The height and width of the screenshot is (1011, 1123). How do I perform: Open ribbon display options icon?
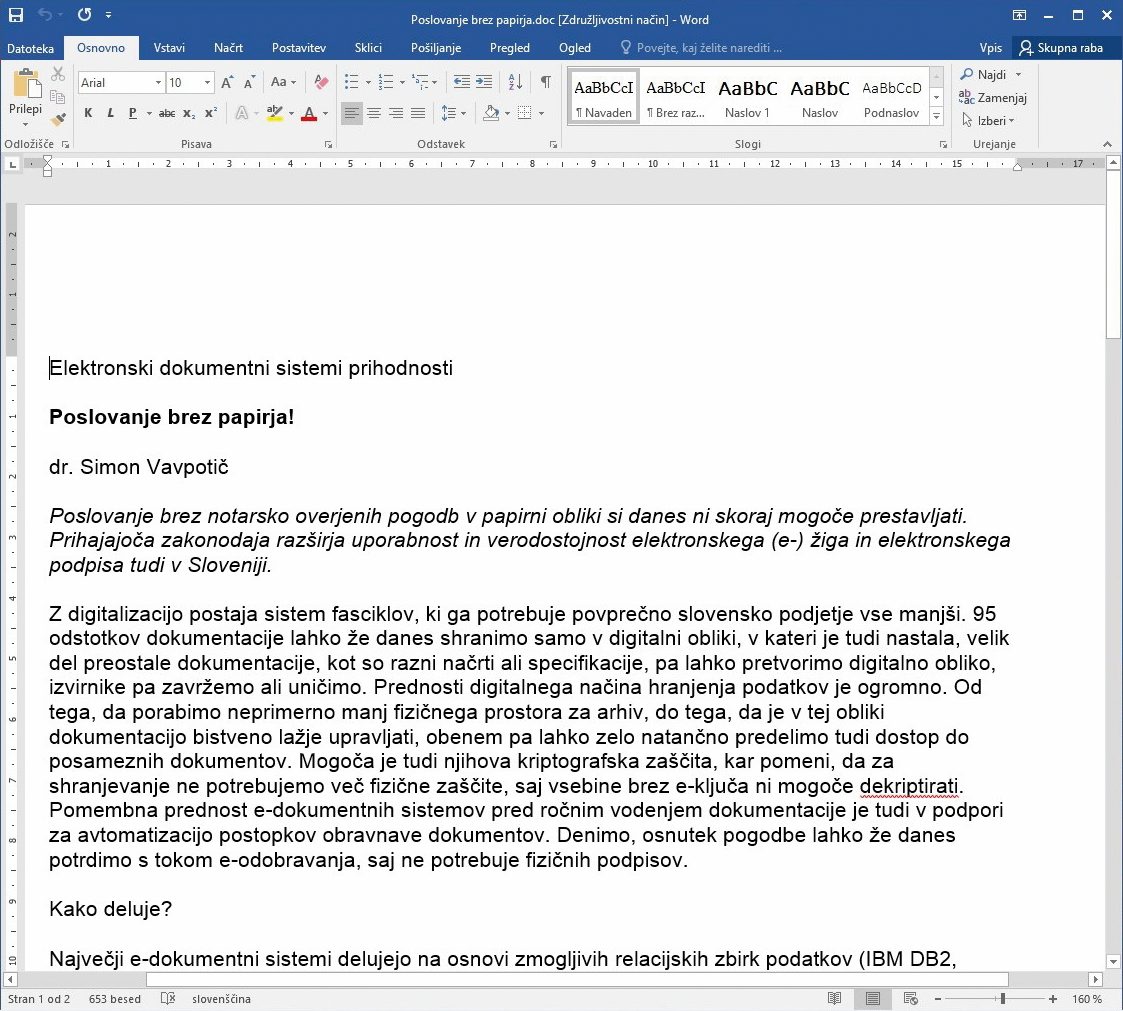click(1019, 15)
